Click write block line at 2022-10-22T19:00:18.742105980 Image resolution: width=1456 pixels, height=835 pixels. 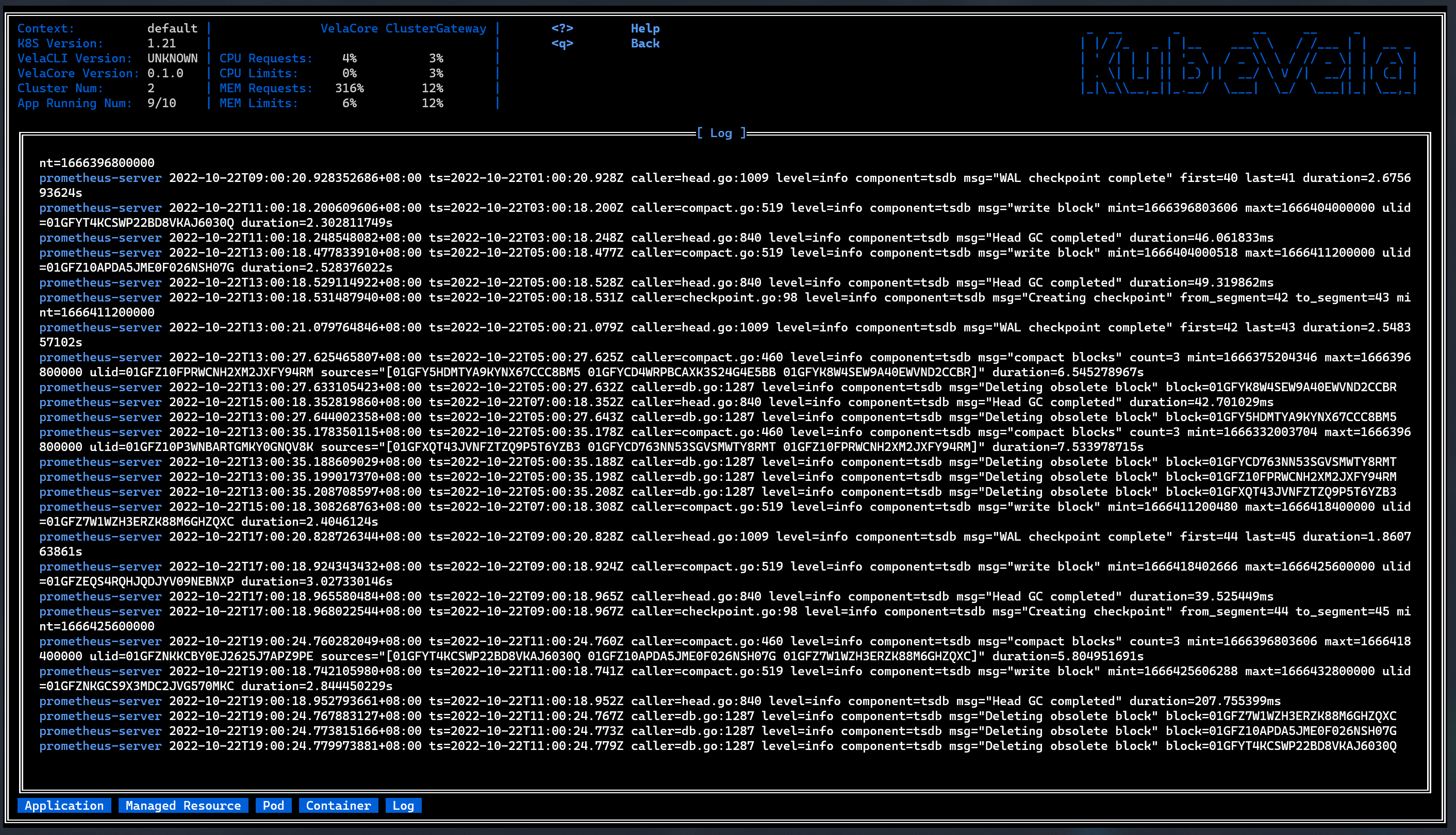tap(724, 678)
